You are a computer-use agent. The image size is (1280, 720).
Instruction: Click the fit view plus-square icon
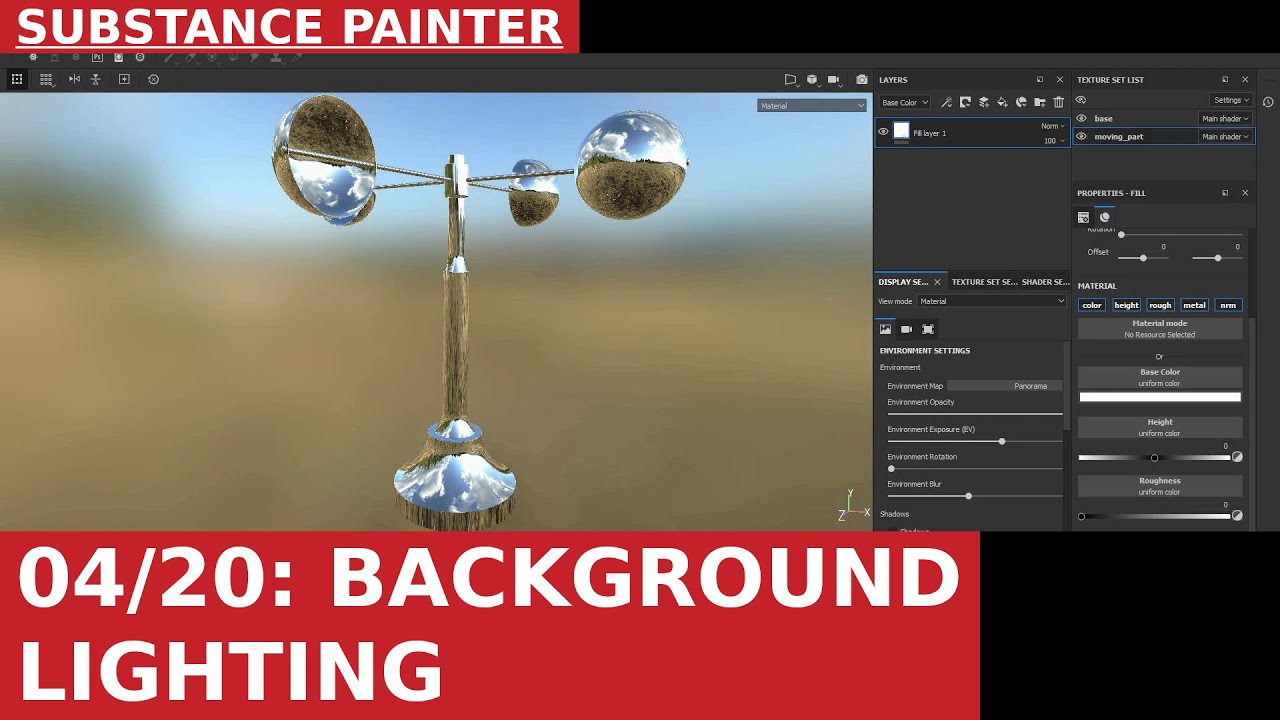[124, 79]
